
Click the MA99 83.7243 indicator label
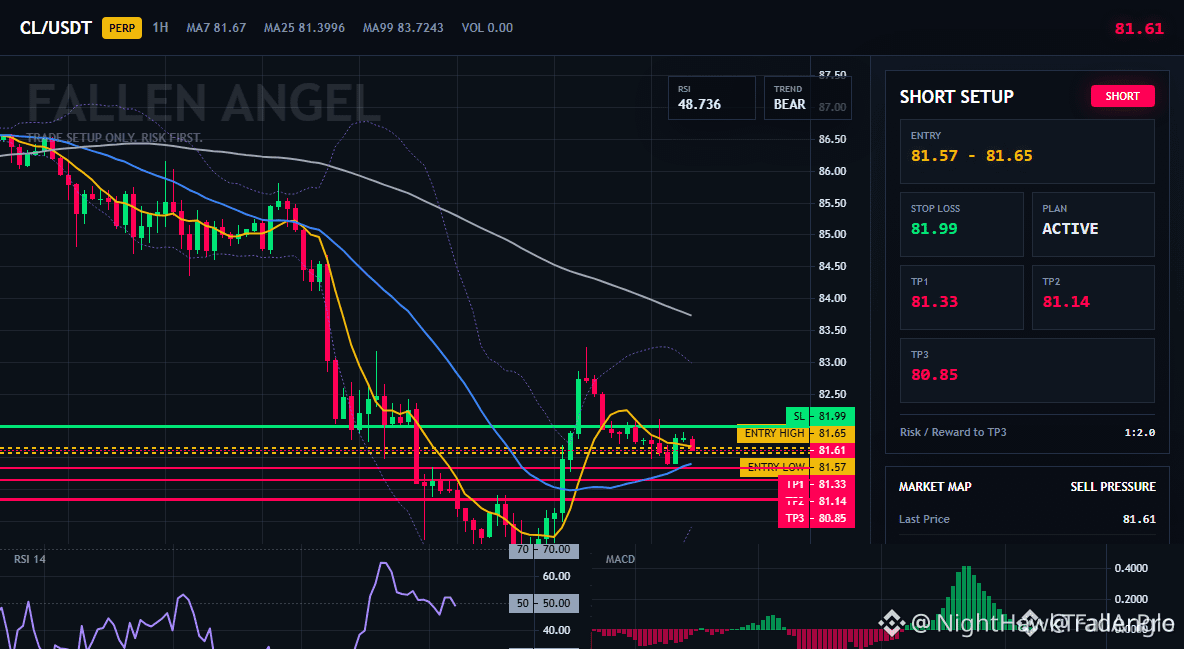click(x=403, y=28)
